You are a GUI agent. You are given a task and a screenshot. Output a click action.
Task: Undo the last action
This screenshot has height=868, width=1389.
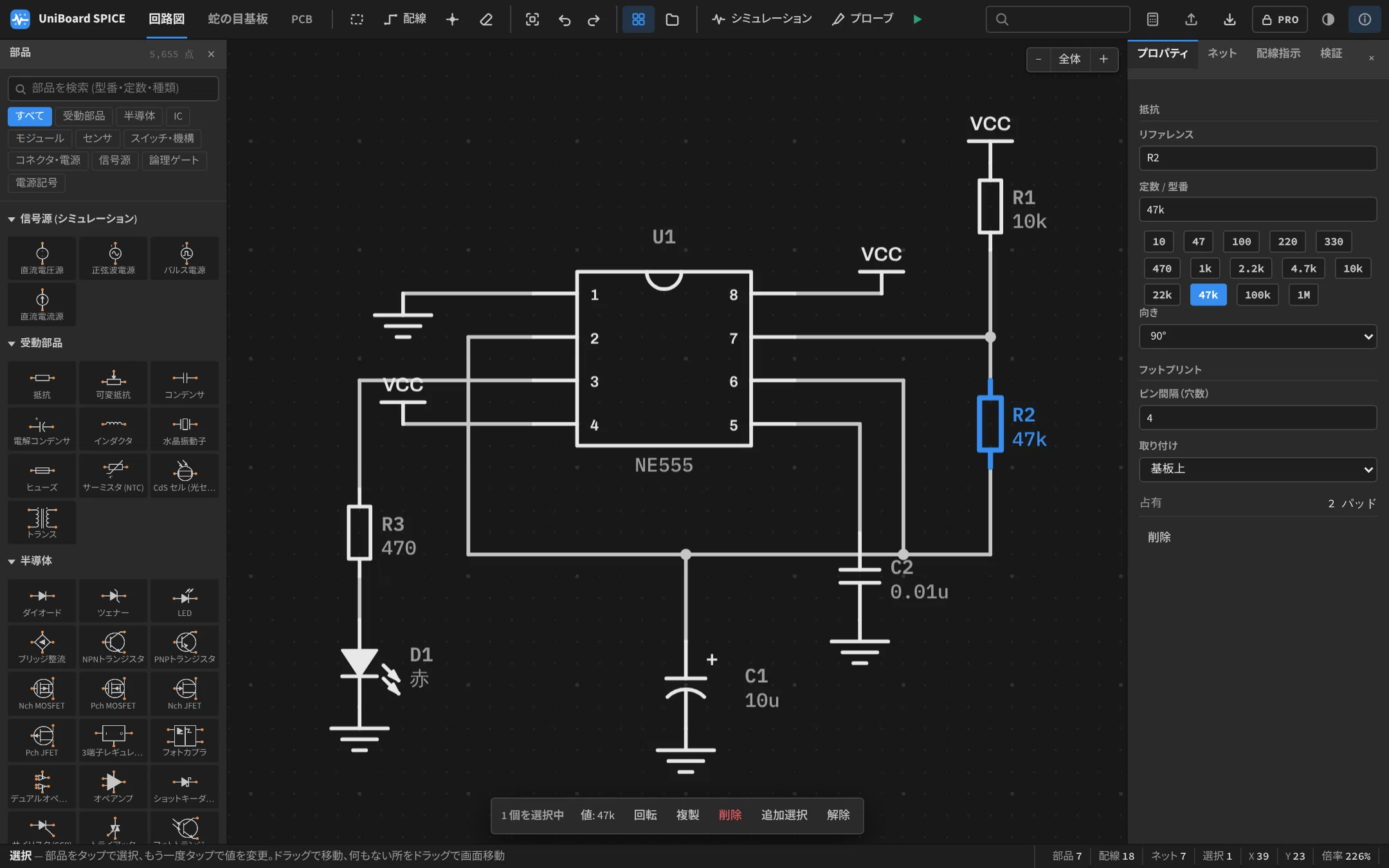564,19
